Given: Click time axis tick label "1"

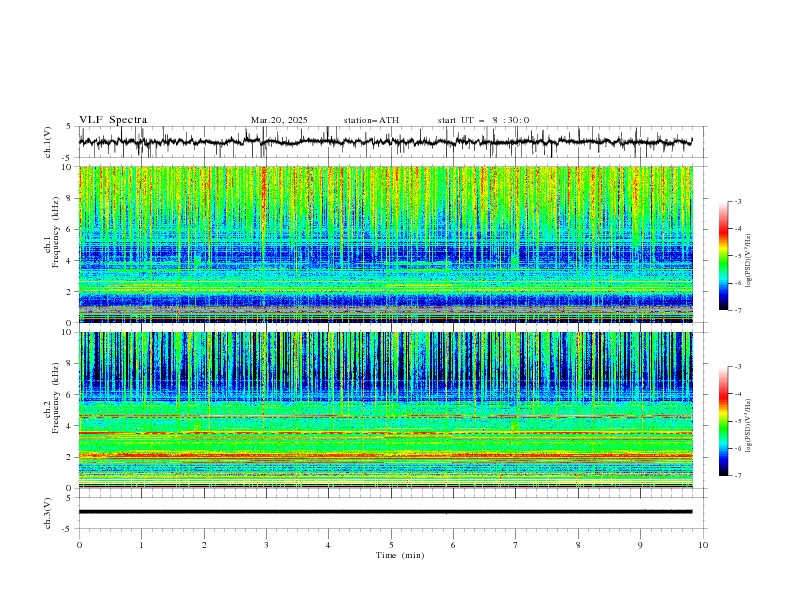Looking at the screenshot, I should pyautogui.click(x=141, y=545).
